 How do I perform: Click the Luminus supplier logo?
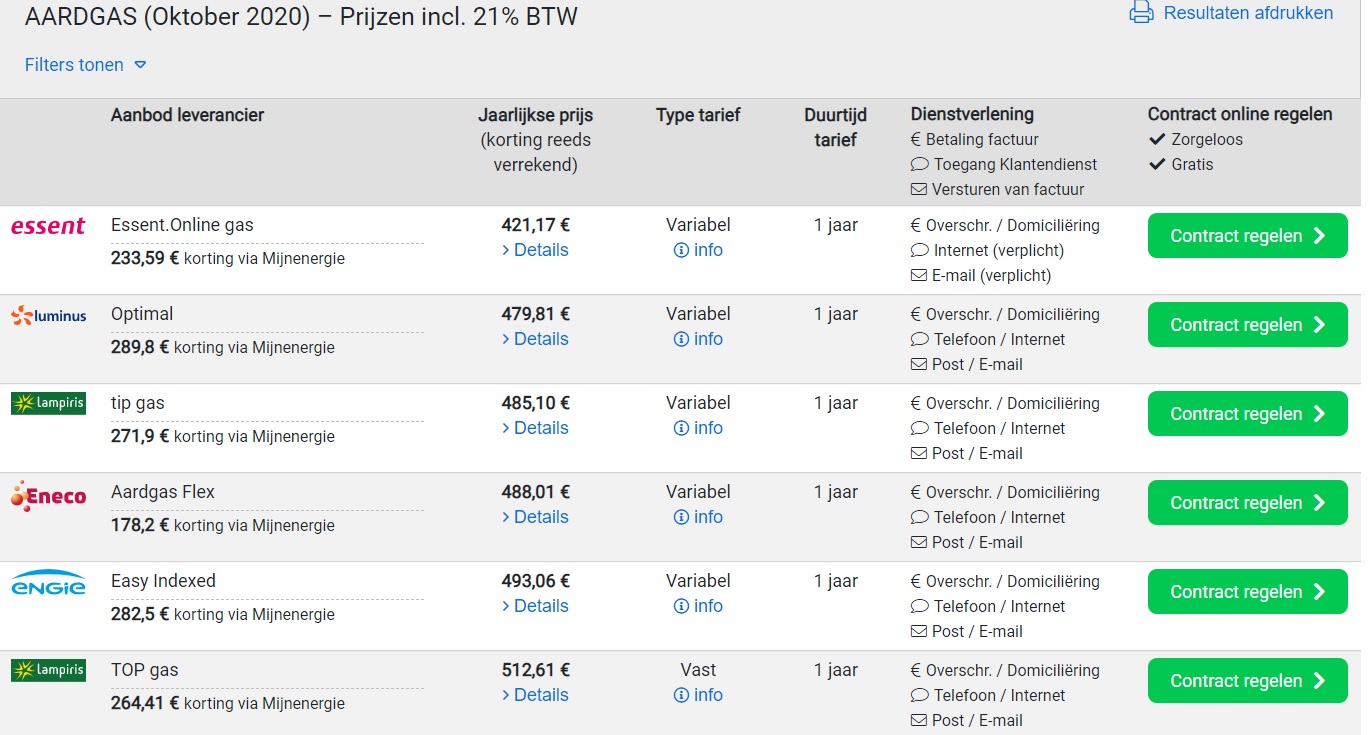(48, 316)
